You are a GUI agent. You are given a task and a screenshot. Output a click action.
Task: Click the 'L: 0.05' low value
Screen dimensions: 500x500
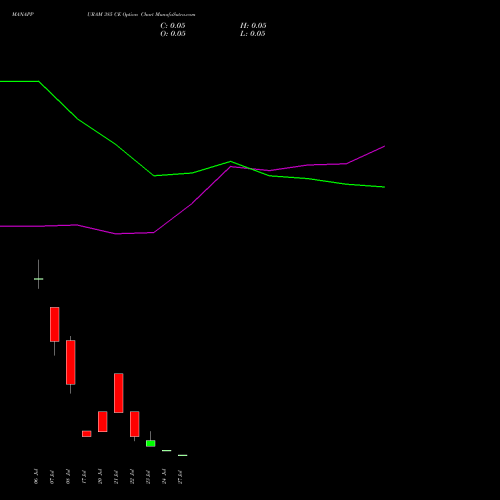click(x=253, y=34)
